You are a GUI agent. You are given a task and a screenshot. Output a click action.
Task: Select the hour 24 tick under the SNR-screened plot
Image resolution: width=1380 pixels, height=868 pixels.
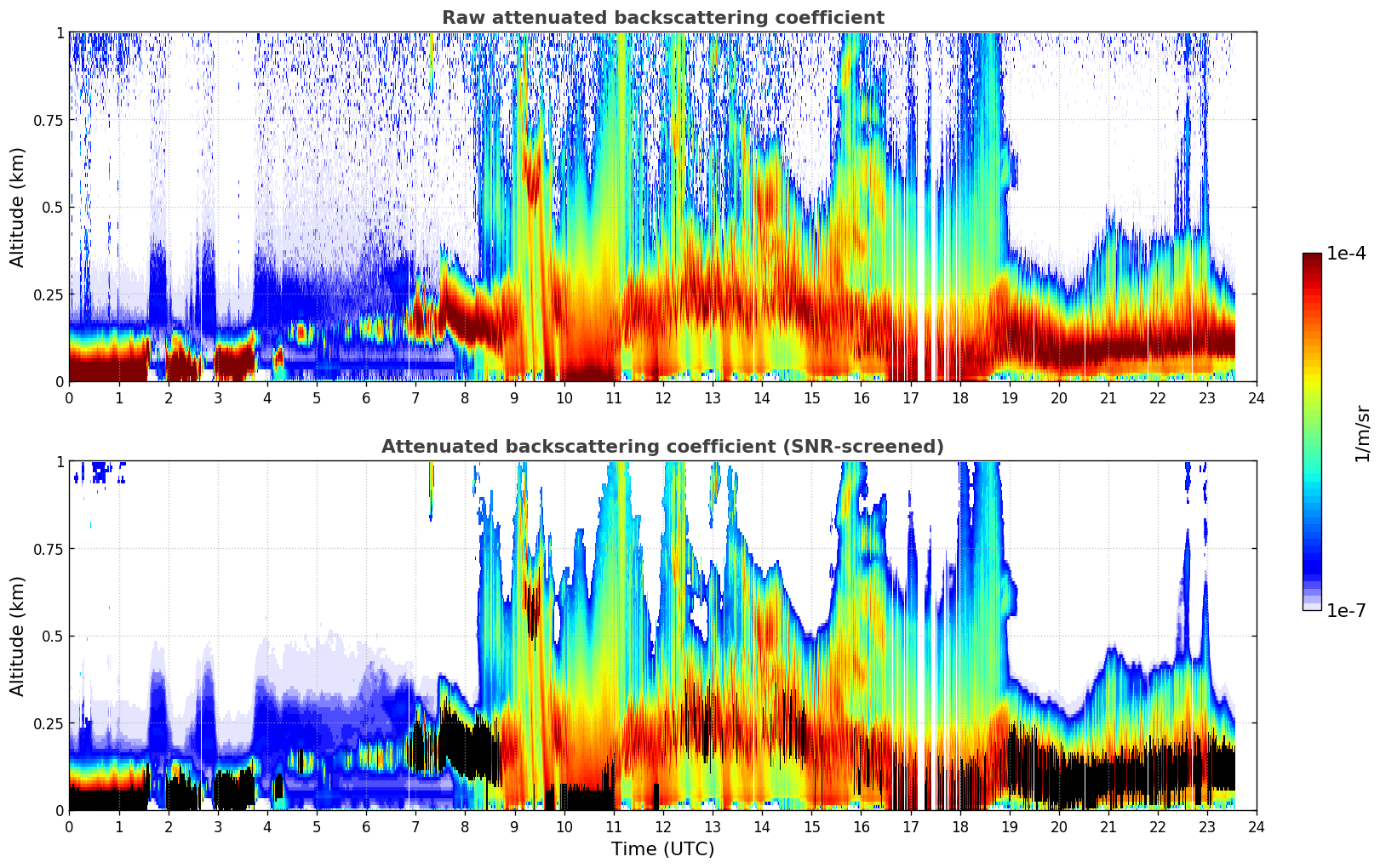click(1257, 826)
